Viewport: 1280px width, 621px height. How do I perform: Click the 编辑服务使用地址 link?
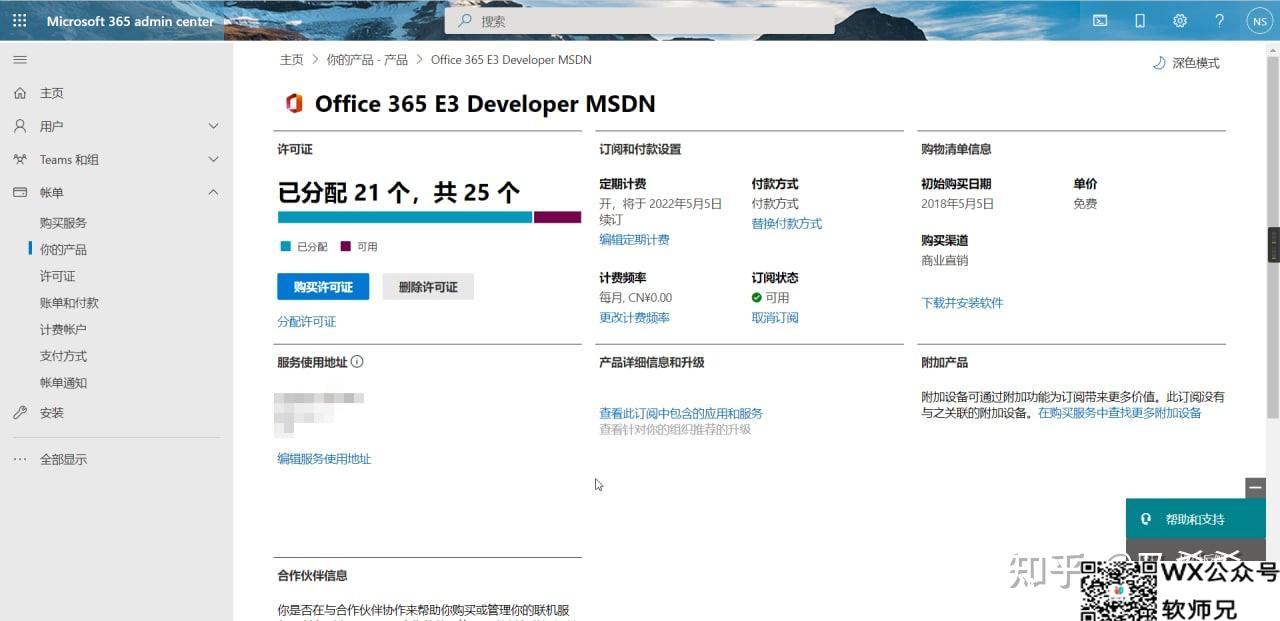[324, 459]
